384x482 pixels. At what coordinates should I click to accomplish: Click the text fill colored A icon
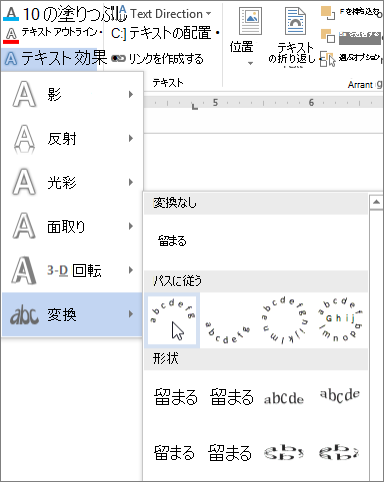[x=11, y=14]
